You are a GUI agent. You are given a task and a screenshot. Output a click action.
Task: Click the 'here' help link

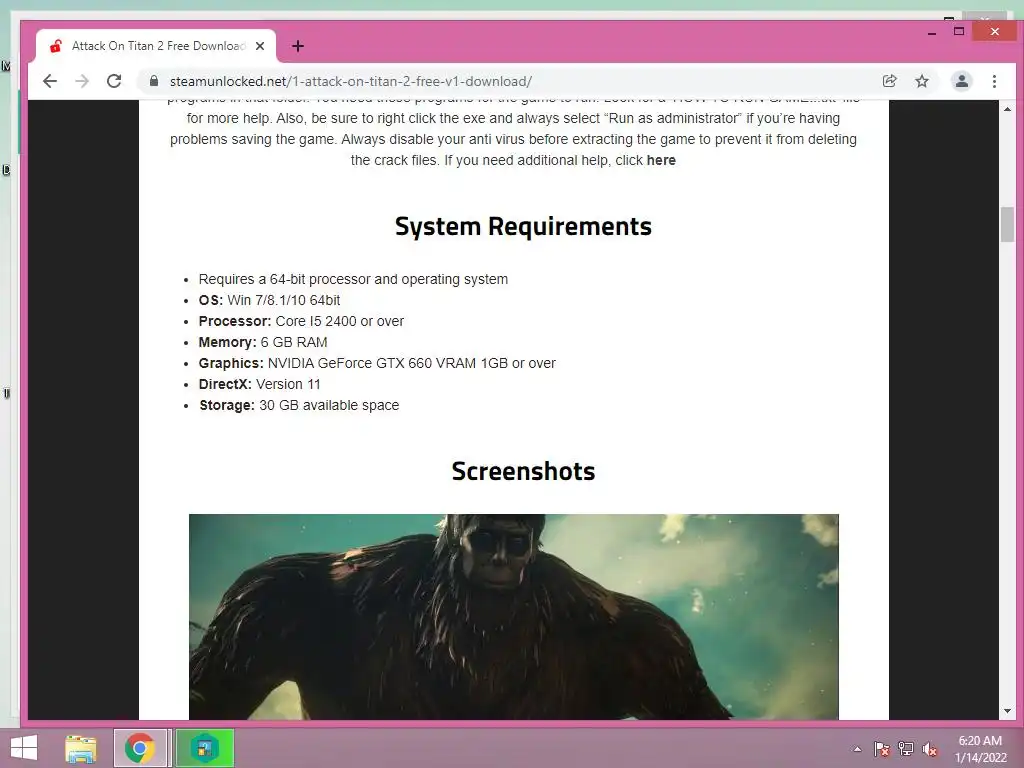point(661,160)
